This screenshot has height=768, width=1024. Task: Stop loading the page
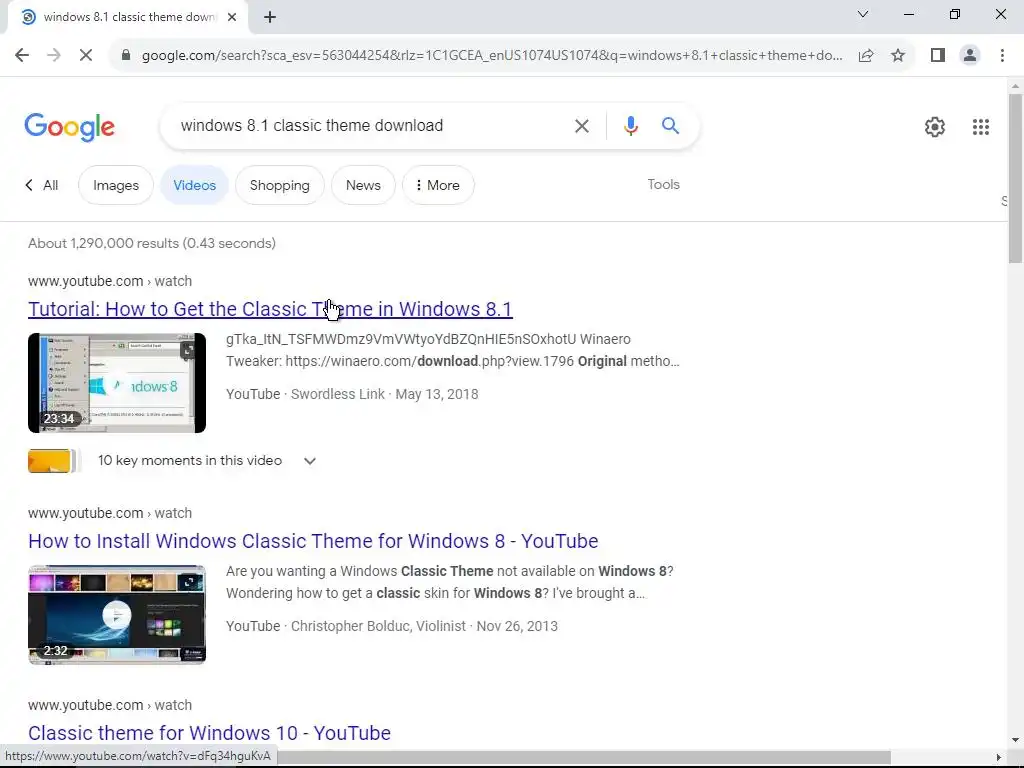tap(86, 55)
